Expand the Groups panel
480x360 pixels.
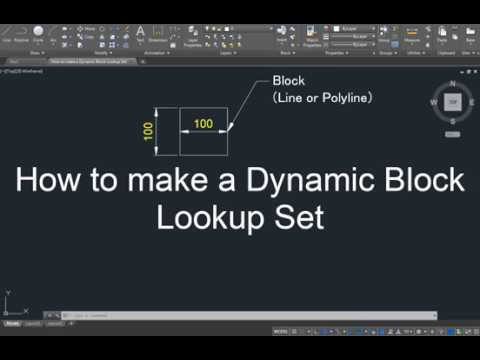click(388, 53)
